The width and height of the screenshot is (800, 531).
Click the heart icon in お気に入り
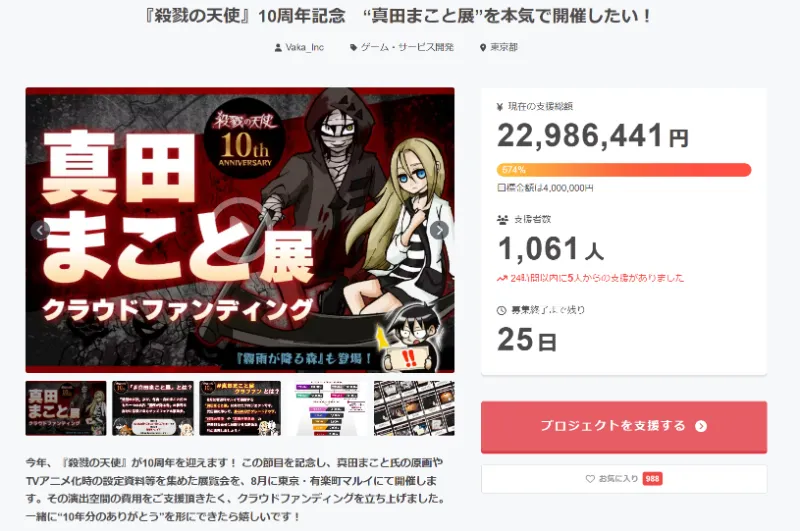tap(590, 478)
